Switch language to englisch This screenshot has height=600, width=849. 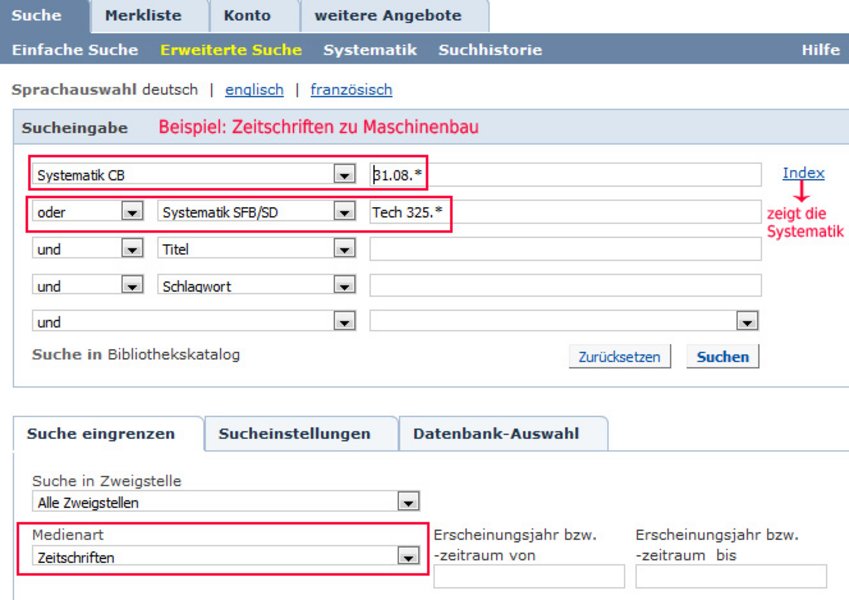click(254, 90)
